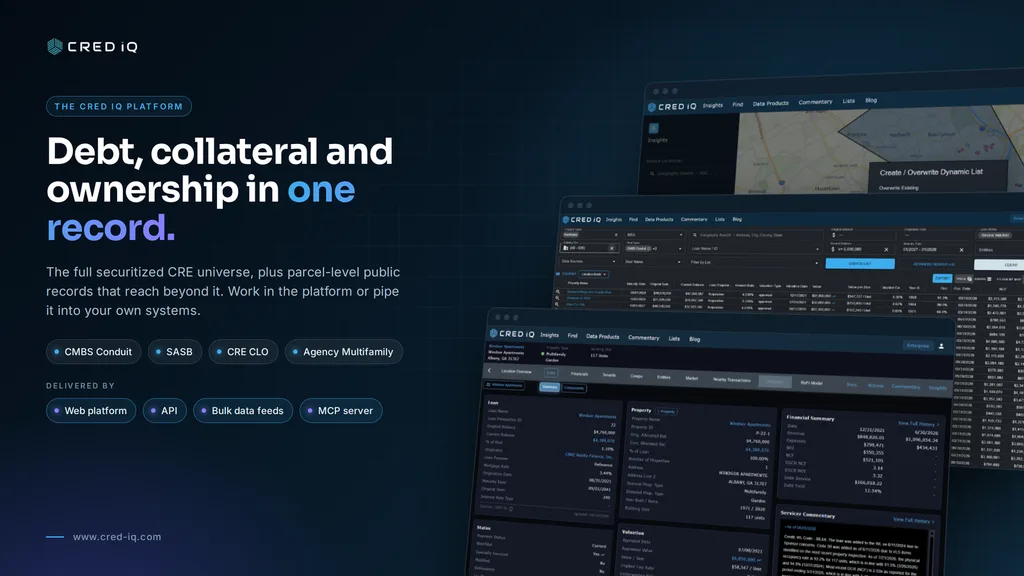Open Deal Name dropdown
This screenshot has height=576, width=1024.
pyautogui.click(x=654, y=262)
